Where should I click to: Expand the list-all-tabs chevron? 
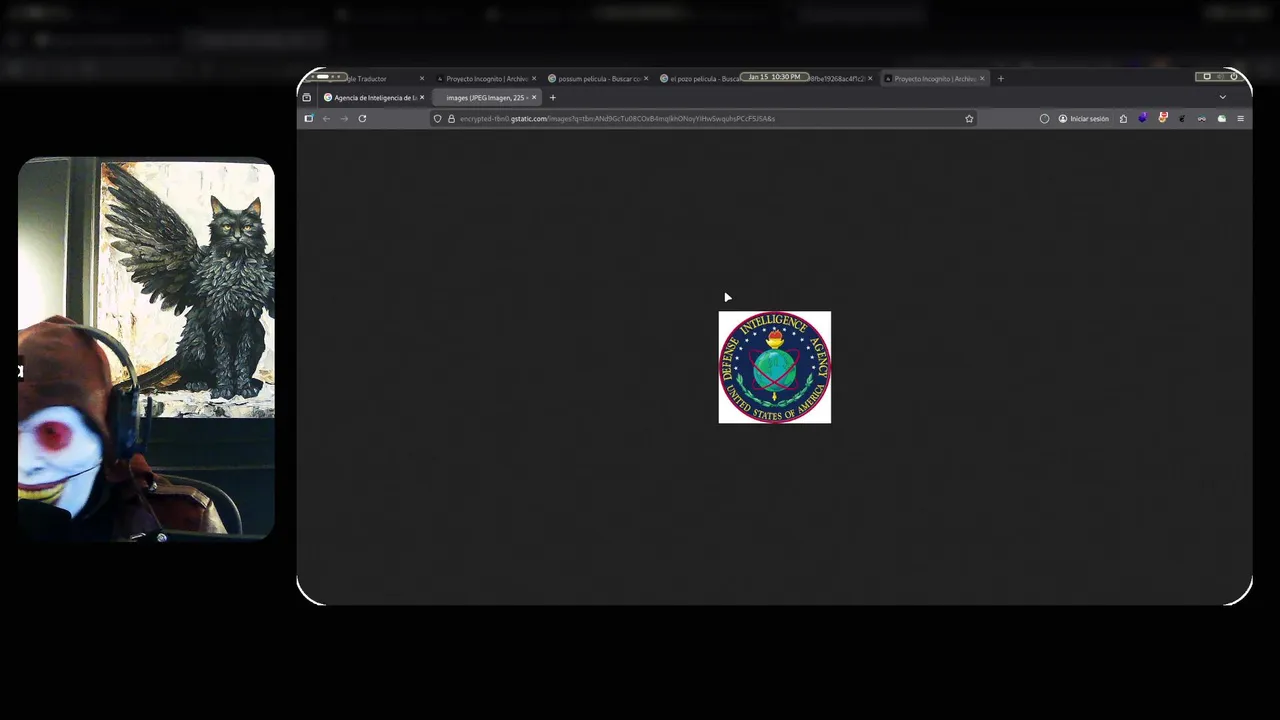pos(1222,97)
